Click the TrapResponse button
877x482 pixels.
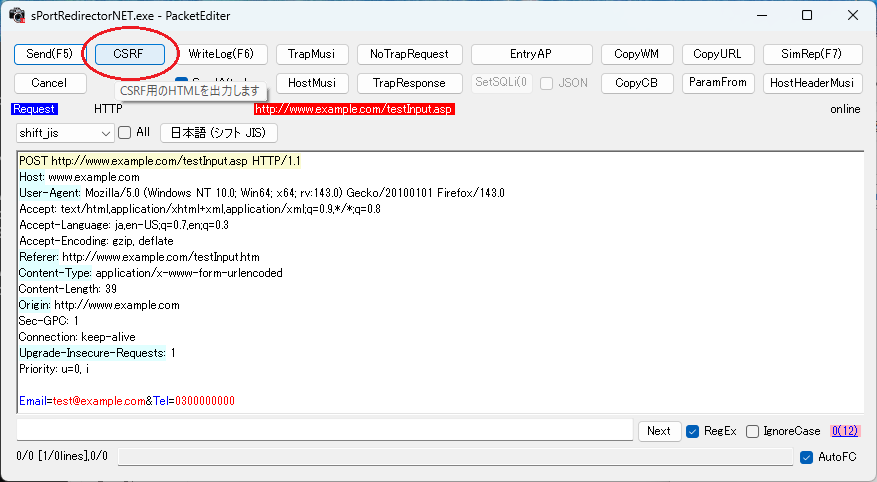coord(409,83)
